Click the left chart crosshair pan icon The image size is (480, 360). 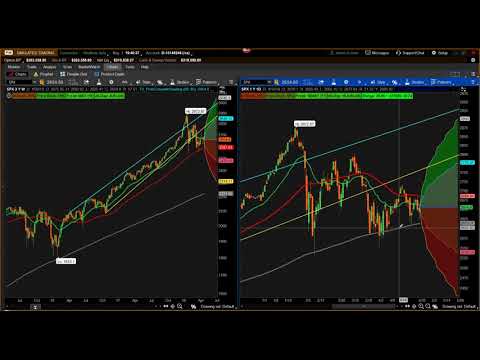click(x=173, y=306)
